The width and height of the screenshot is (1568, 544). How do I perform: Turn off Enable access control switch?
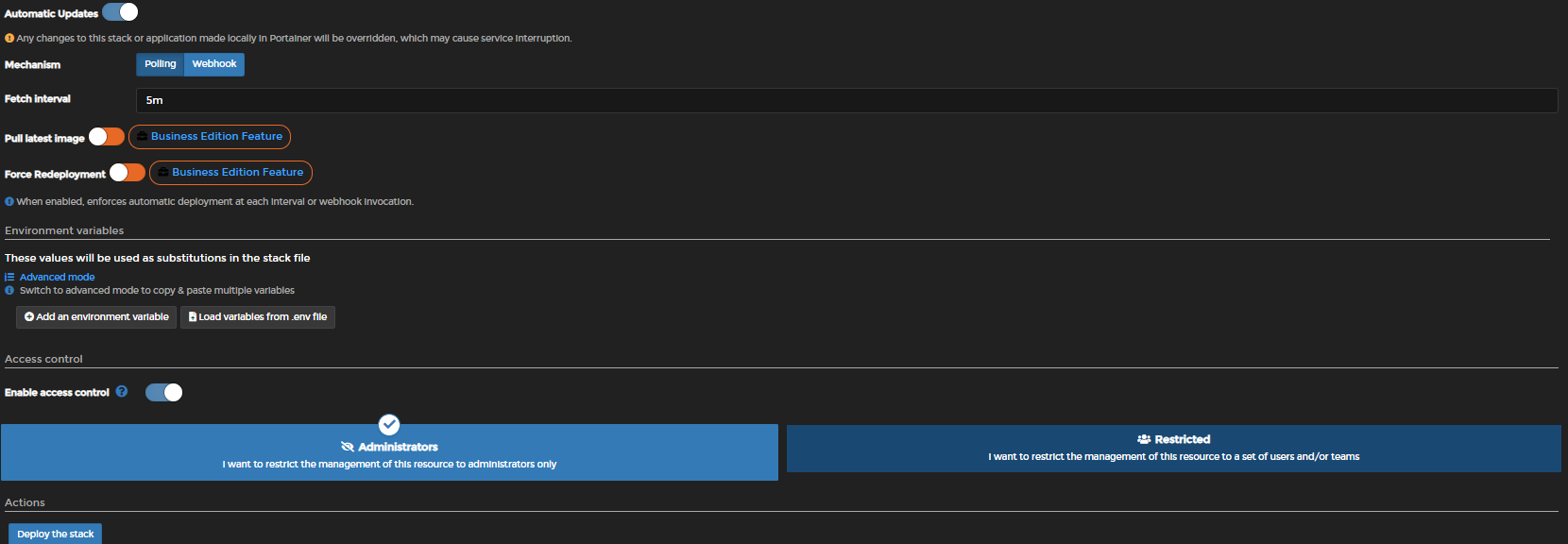[x=164, y=393]
